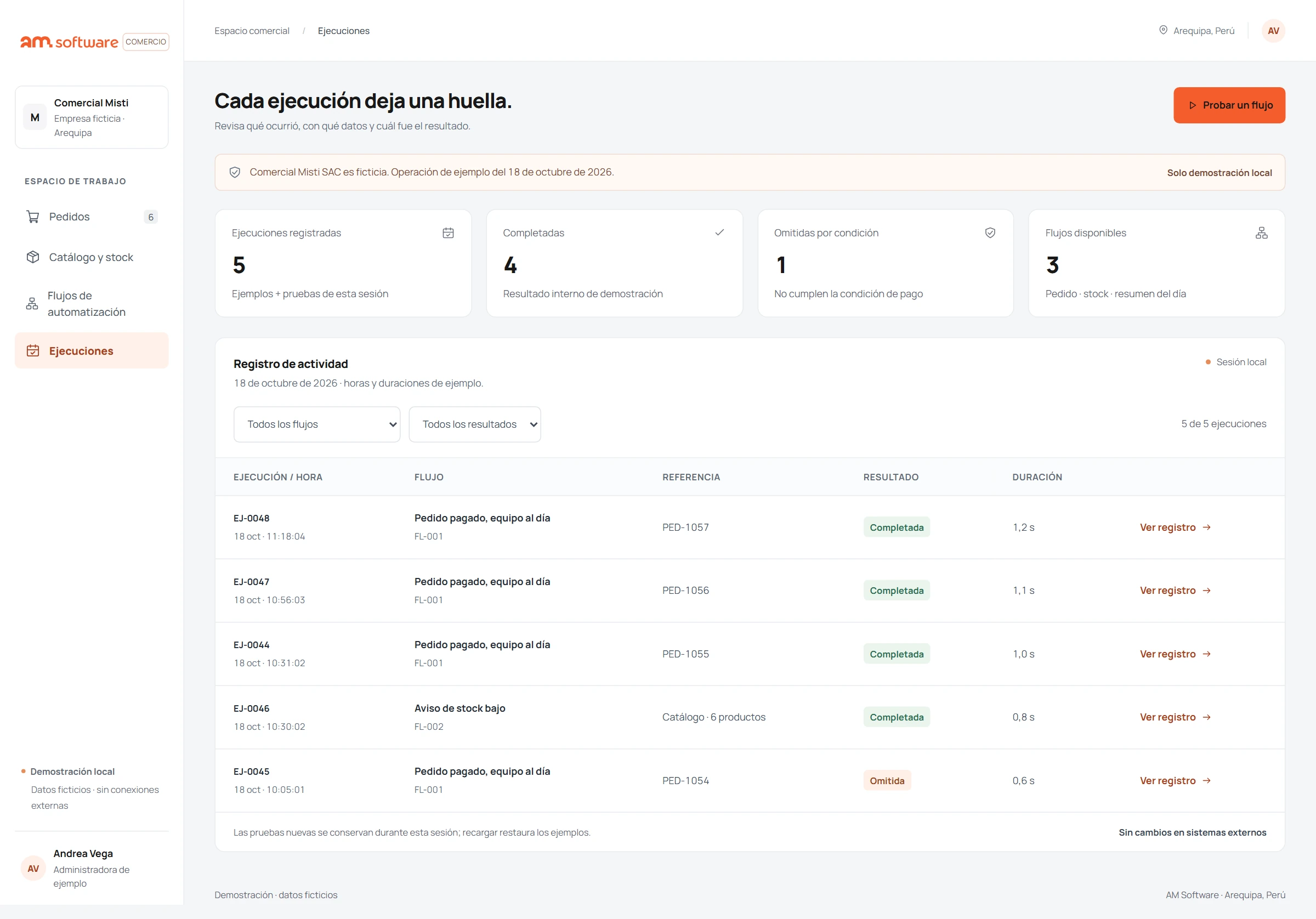This screenshot has width=1316, height=919.
Task: Open Ver registro for EJ-0046
Action: (1175, 717)
